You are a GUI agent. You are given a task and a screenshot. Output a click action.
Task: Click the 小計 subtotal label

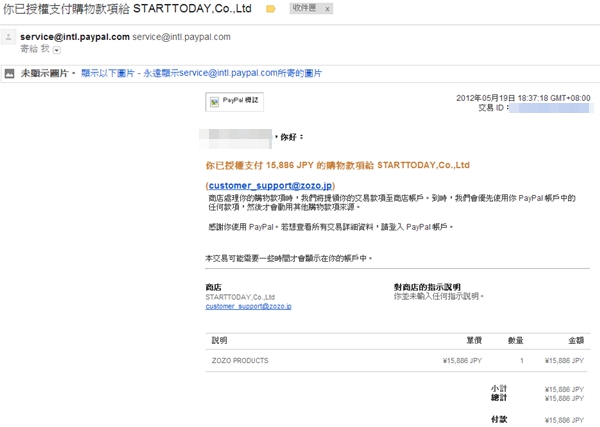point(499,389)
